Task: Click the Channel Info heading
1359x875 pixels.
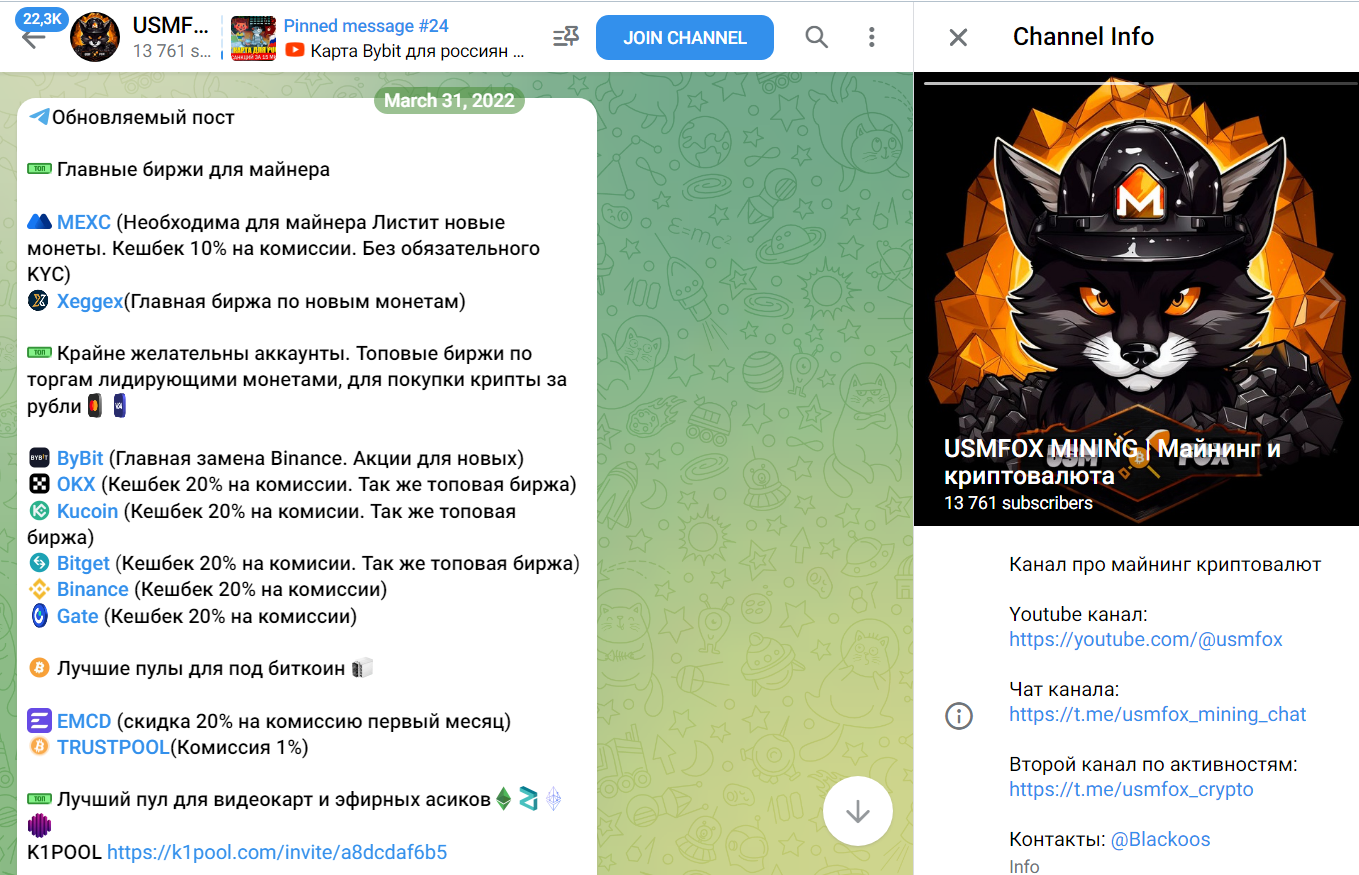Action: coord(1083,37)
